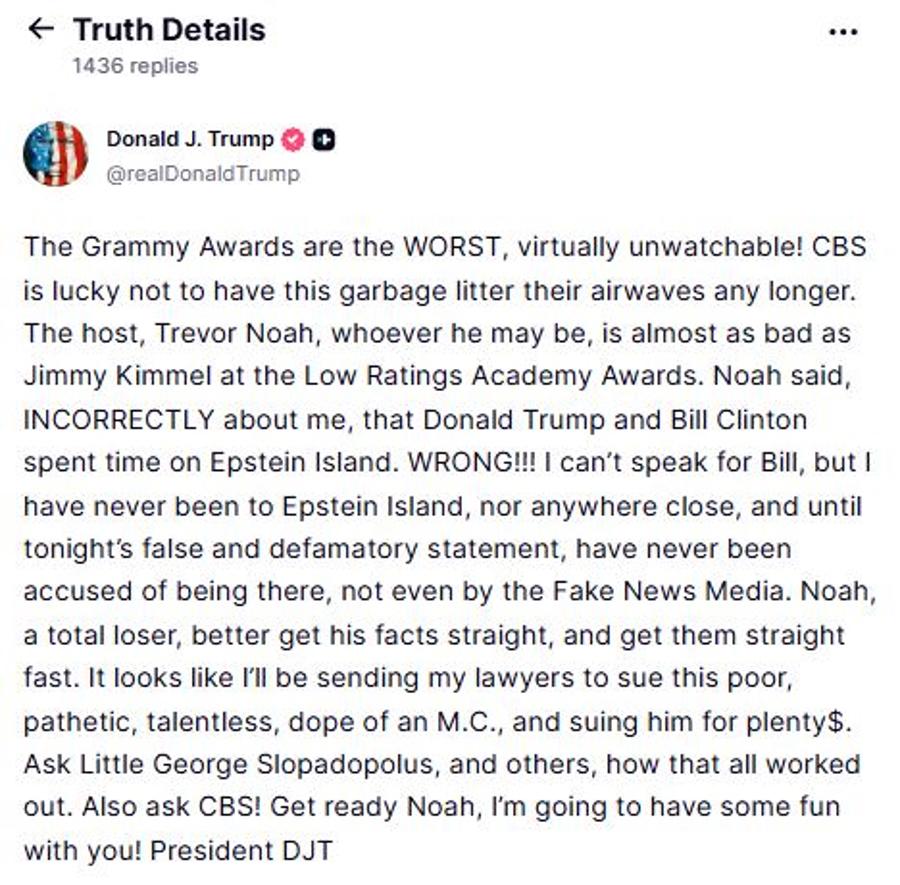Click the pink verified checkmark badge

coord(291,140)
